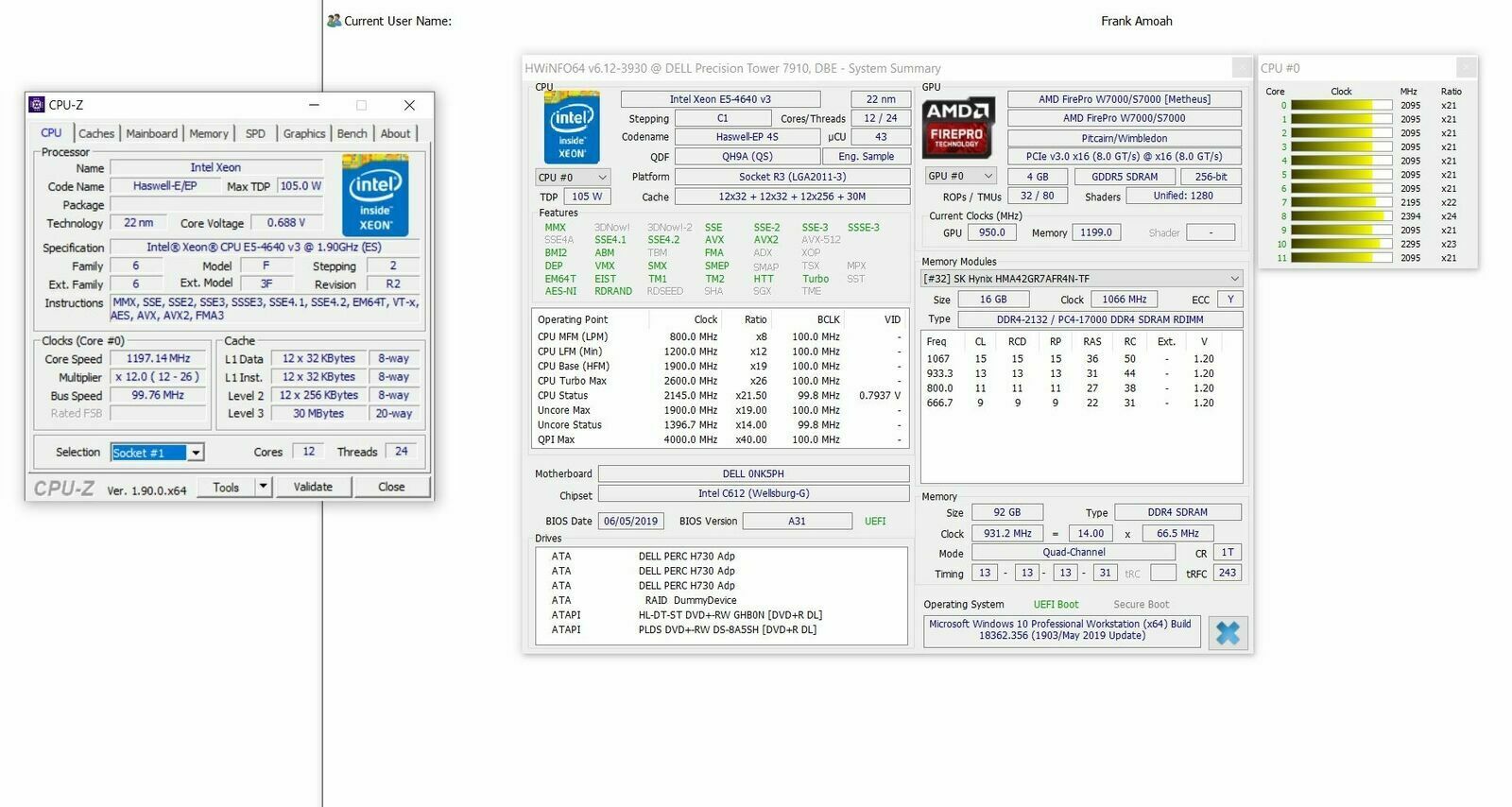Click the Windows 10 Pro operating system field
The height and width of the screenshot is (807, 1512).
coord(1060,630)
